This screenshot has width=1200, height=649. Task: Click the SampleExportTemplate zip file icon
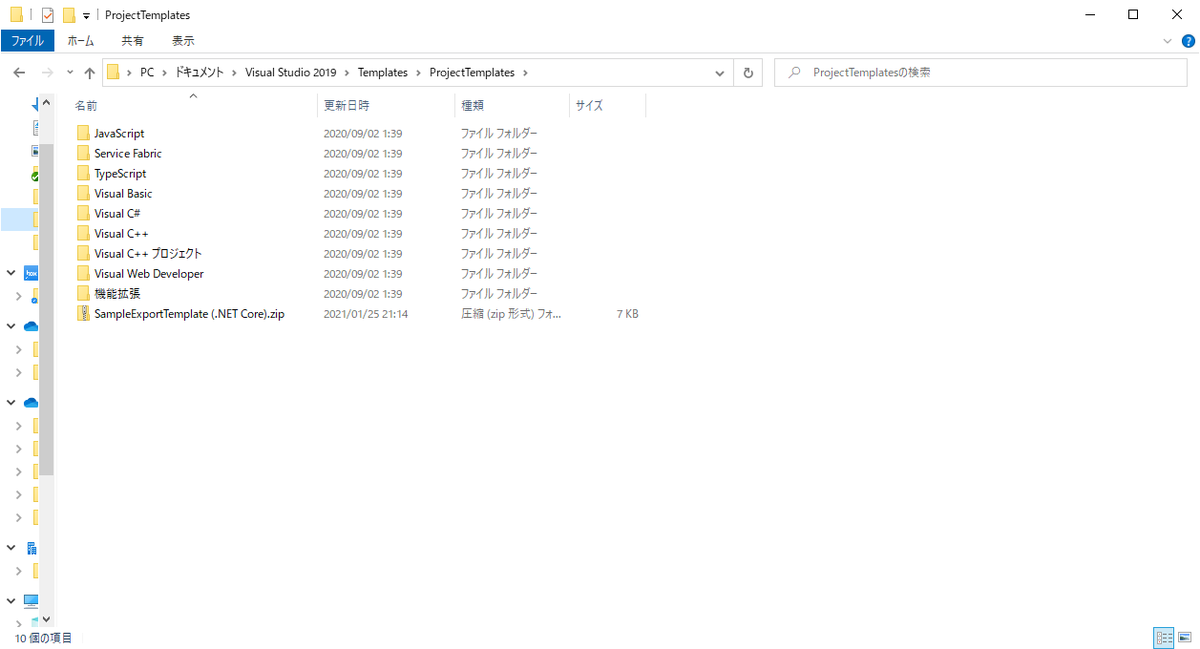pos(83,313)
